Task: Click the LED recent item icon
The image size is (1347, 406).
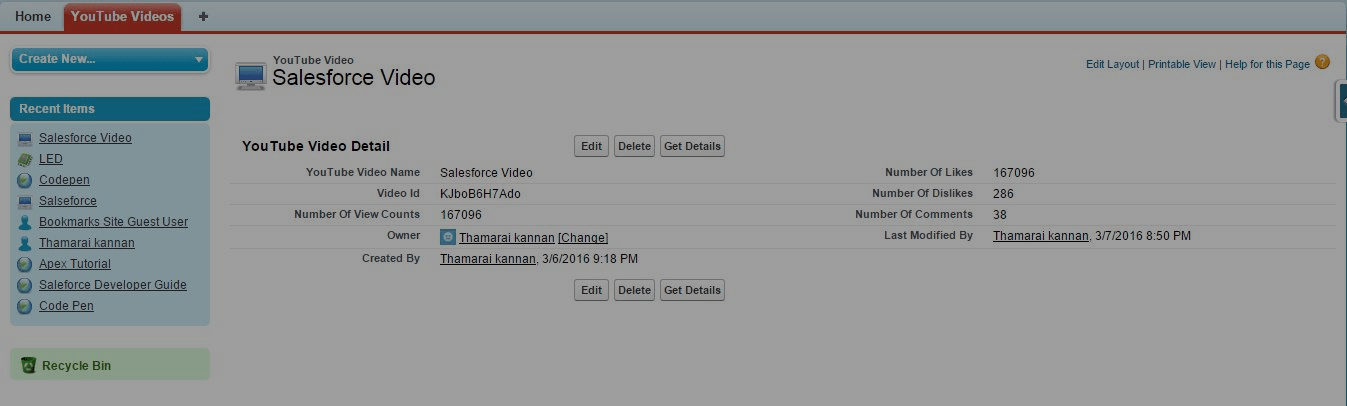Action: click(x=25, y=159)
